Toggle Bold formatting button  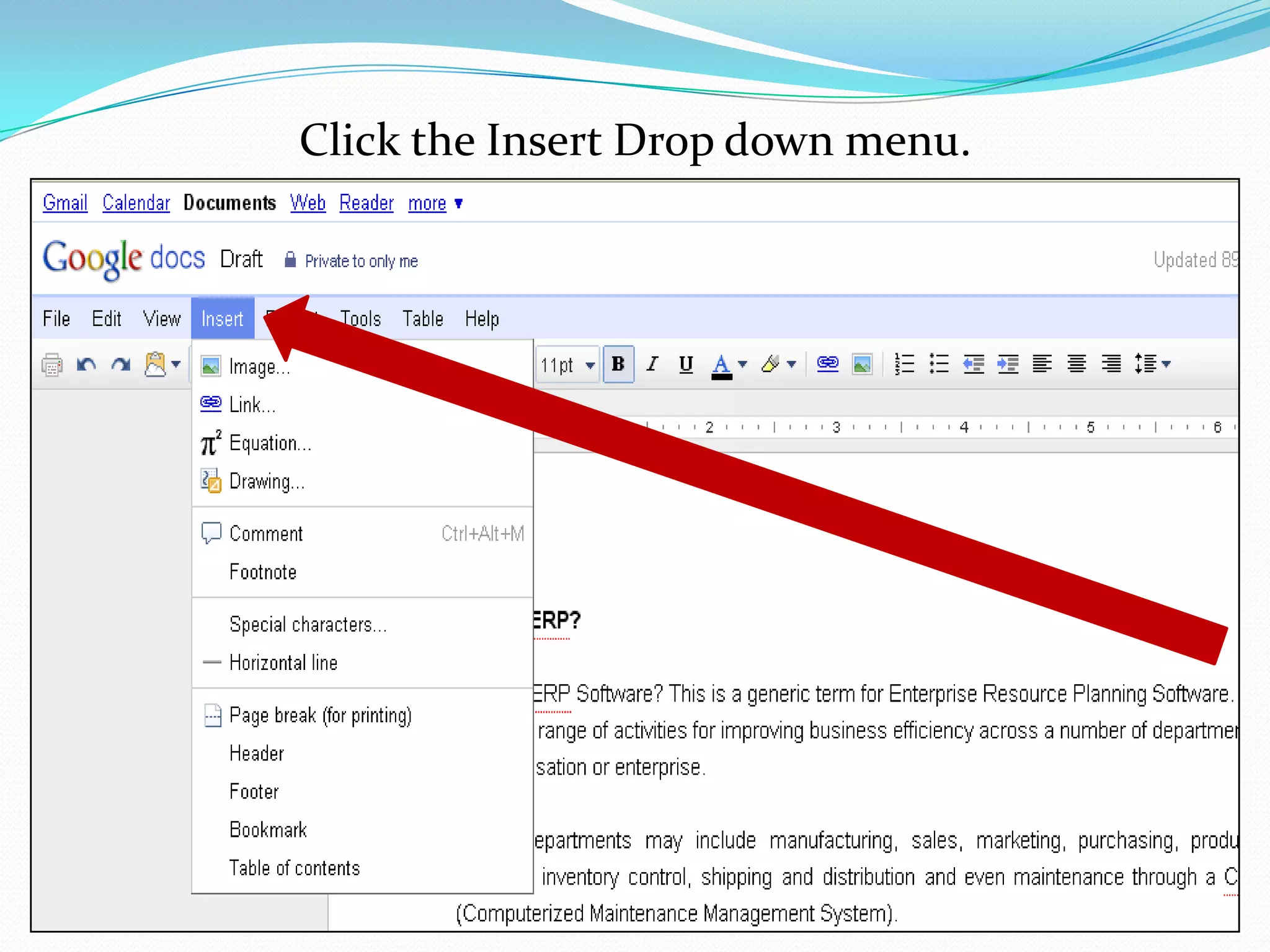pos(618,364)
